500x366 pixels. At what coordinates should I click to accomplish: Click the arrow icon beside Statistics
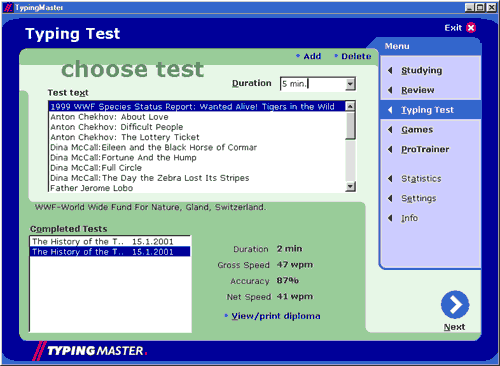coord(390,178)
